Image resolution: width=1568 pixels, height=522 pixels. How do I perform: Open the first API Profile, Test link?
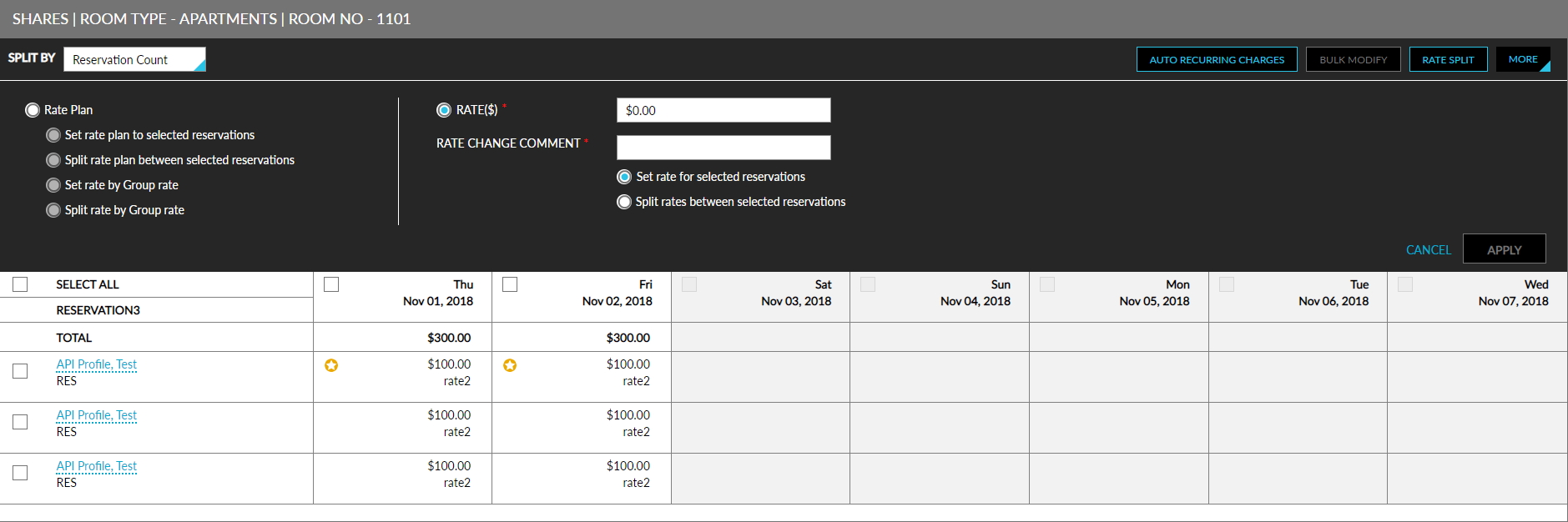pyautogui.click(x=96, y=364)
